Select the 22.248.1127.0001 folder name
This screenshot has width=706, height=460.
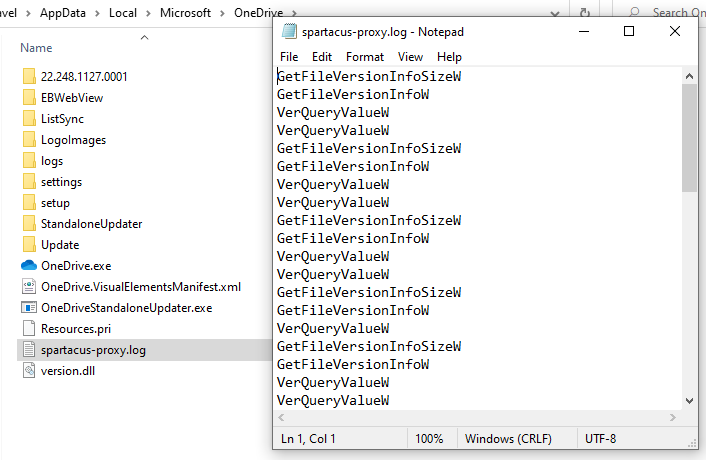[84, 77]
